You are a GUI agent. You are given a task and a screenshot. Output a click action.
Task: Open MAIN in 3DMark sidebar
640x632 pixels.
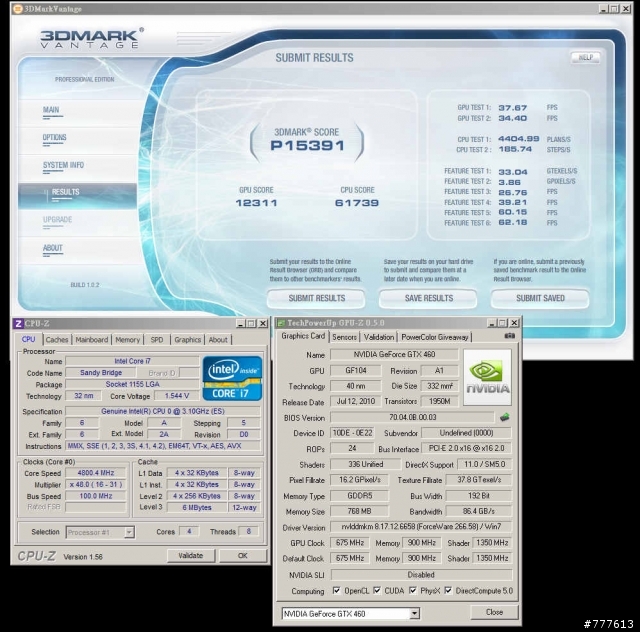point(51,110)
